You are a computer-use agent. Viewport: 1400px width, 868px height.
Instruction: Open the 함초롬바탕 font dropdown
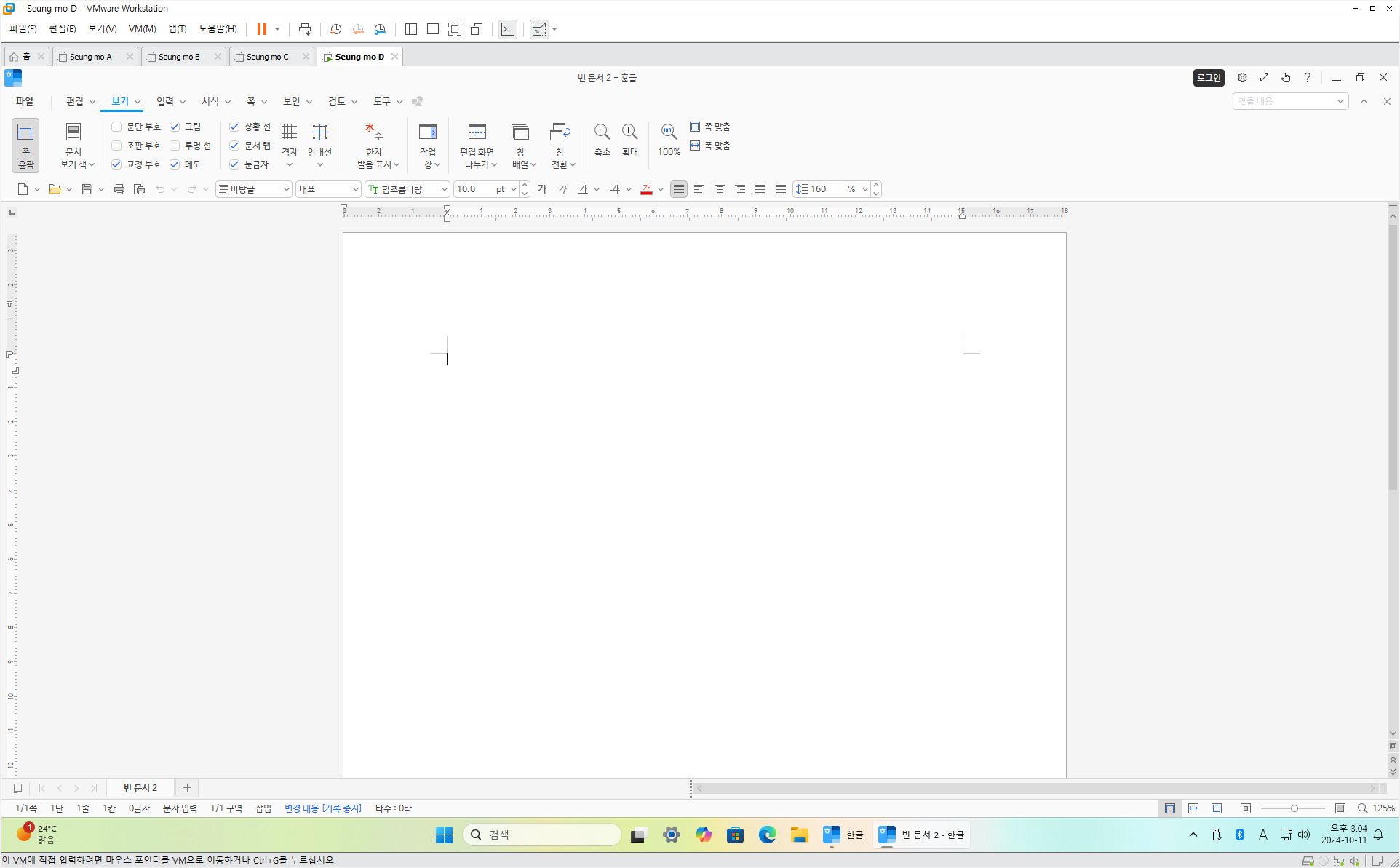(444, 189)
